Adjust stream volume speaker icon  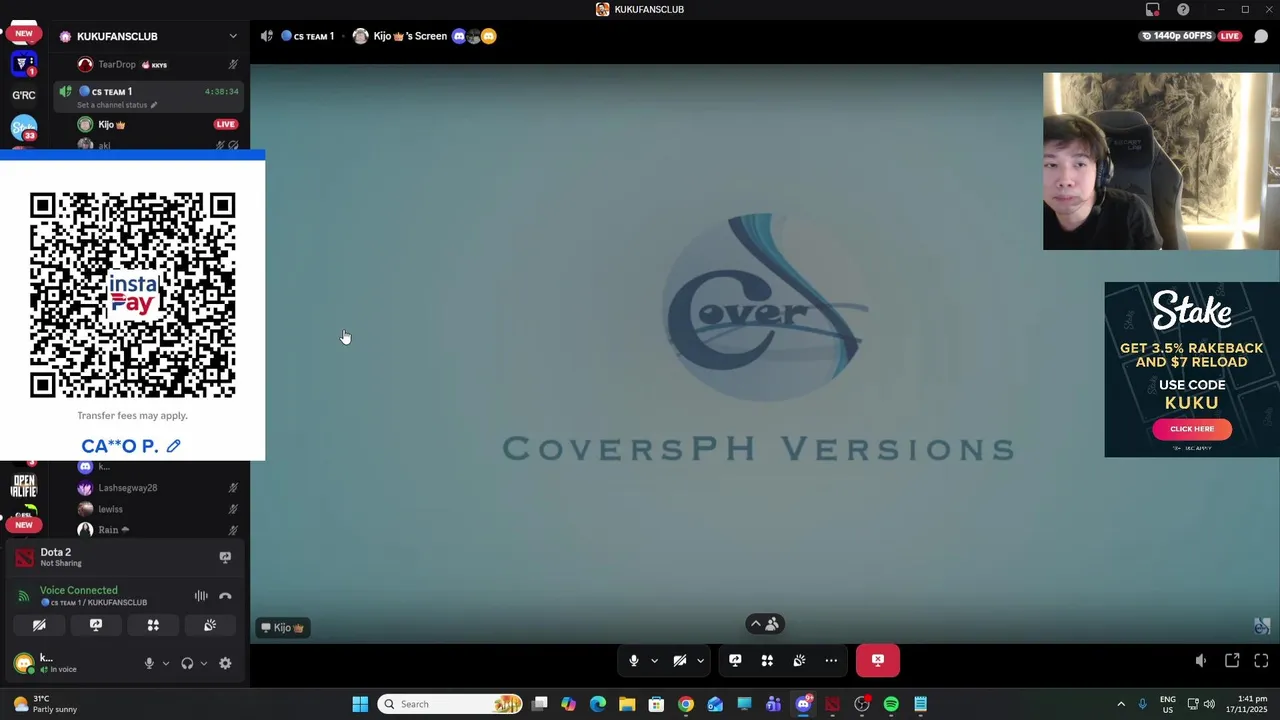pos(1201,660)
